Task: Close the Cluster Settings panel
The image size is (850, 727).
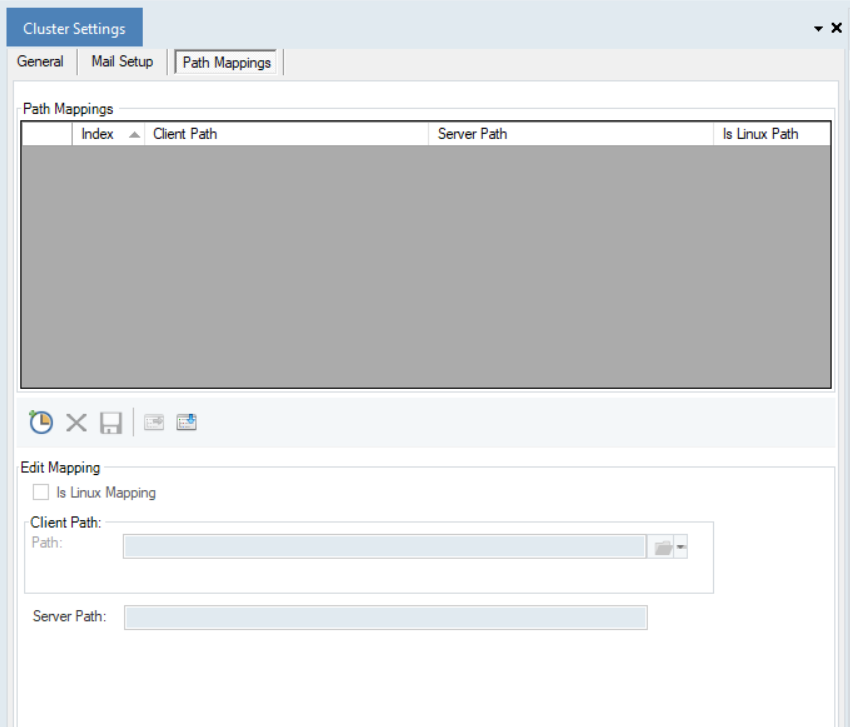Action: [837, 28]
